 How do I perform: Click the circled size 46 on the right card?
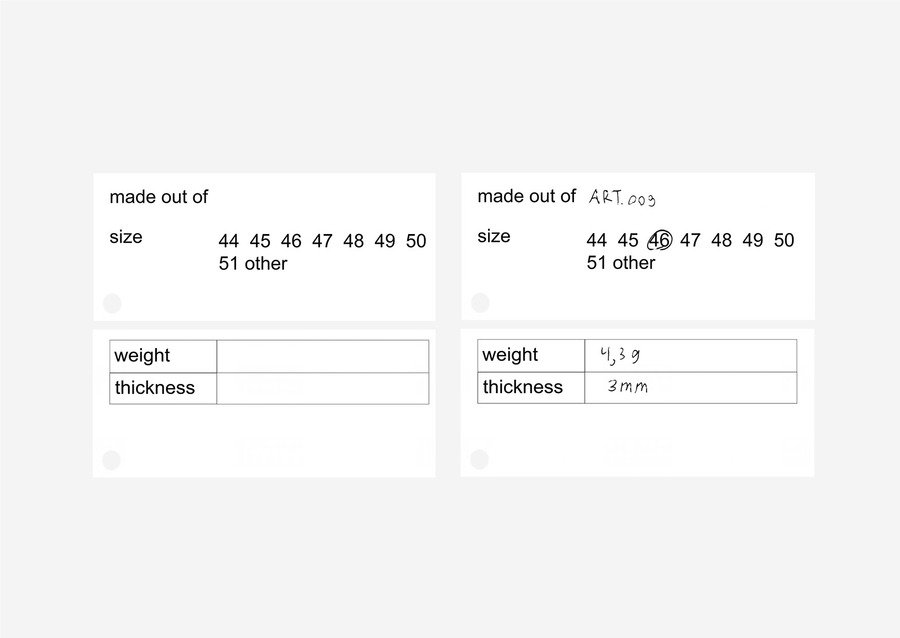tap(660, 240)
